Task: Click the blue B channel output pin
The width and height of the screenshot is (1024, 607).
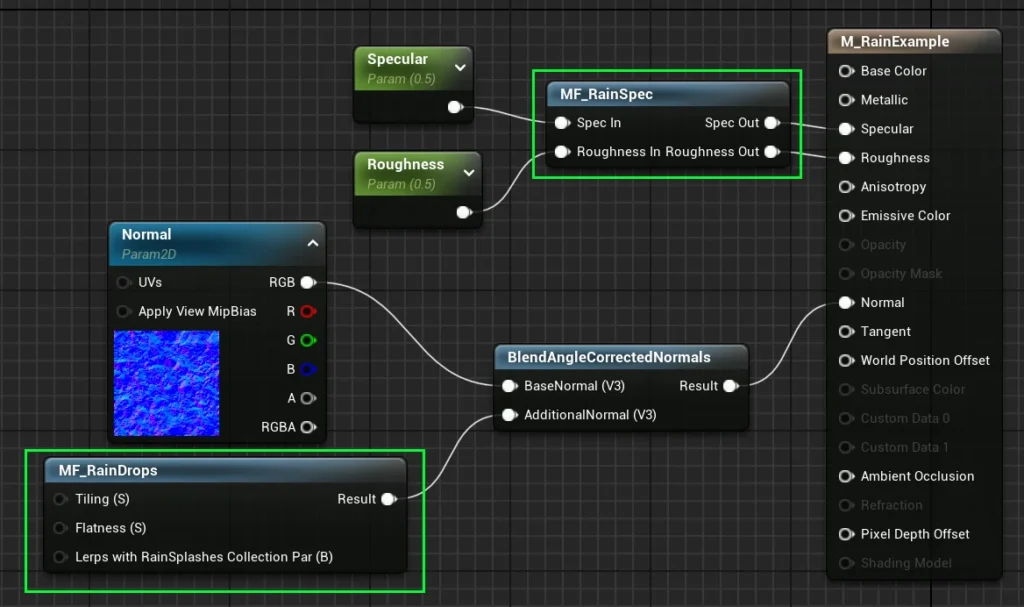Action: click(308, 369)
